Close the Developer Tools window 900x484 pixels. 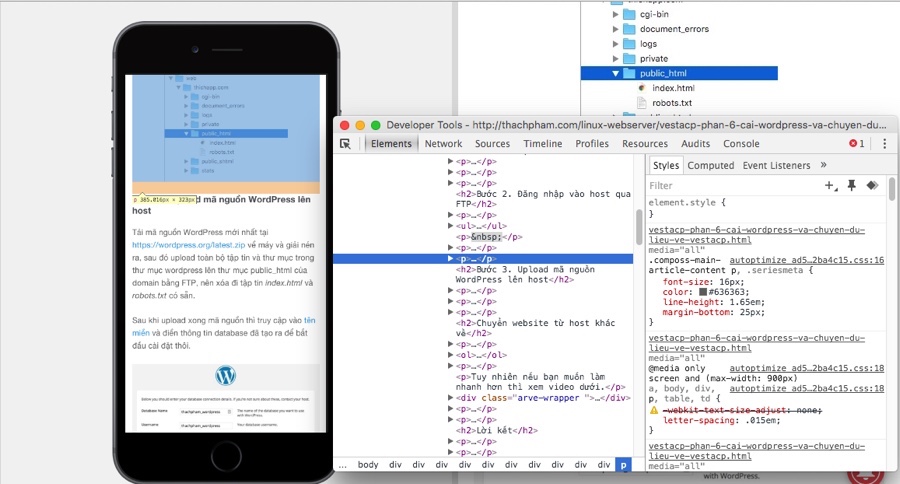[344, 125]
